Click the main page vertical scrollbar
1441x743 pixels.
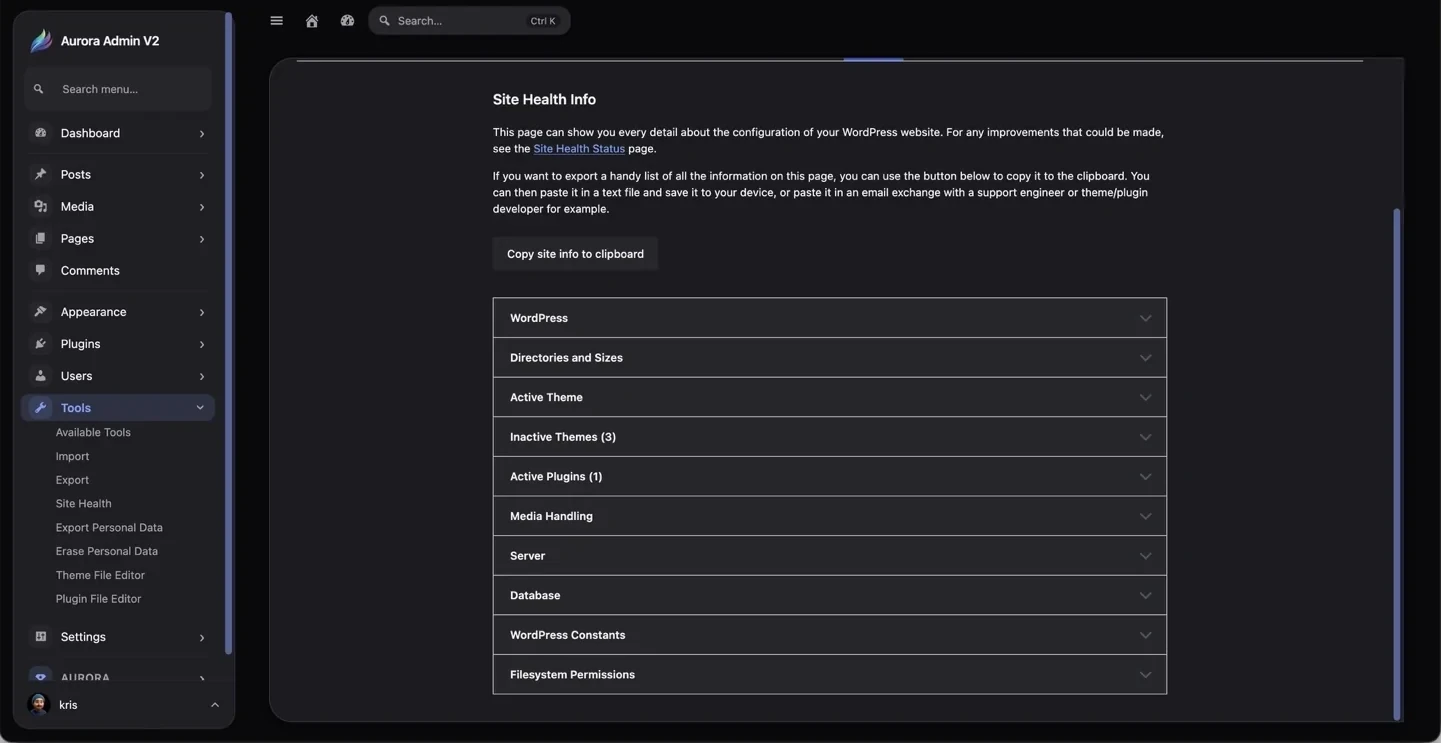click(1397, 464)
